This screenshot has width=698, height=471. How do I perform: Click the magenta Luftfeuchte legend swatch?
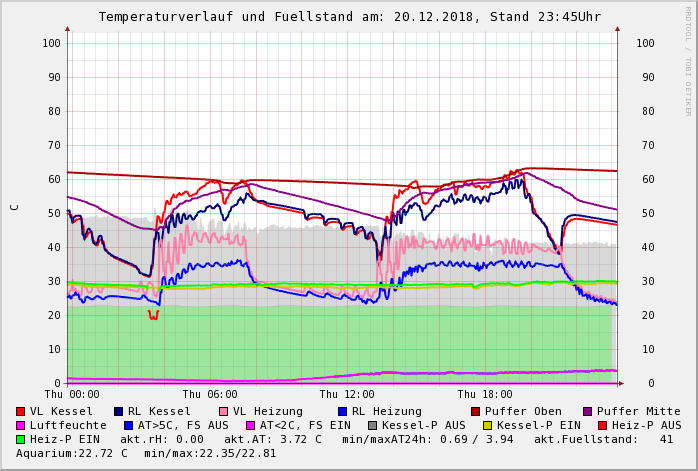click(21, 426)
